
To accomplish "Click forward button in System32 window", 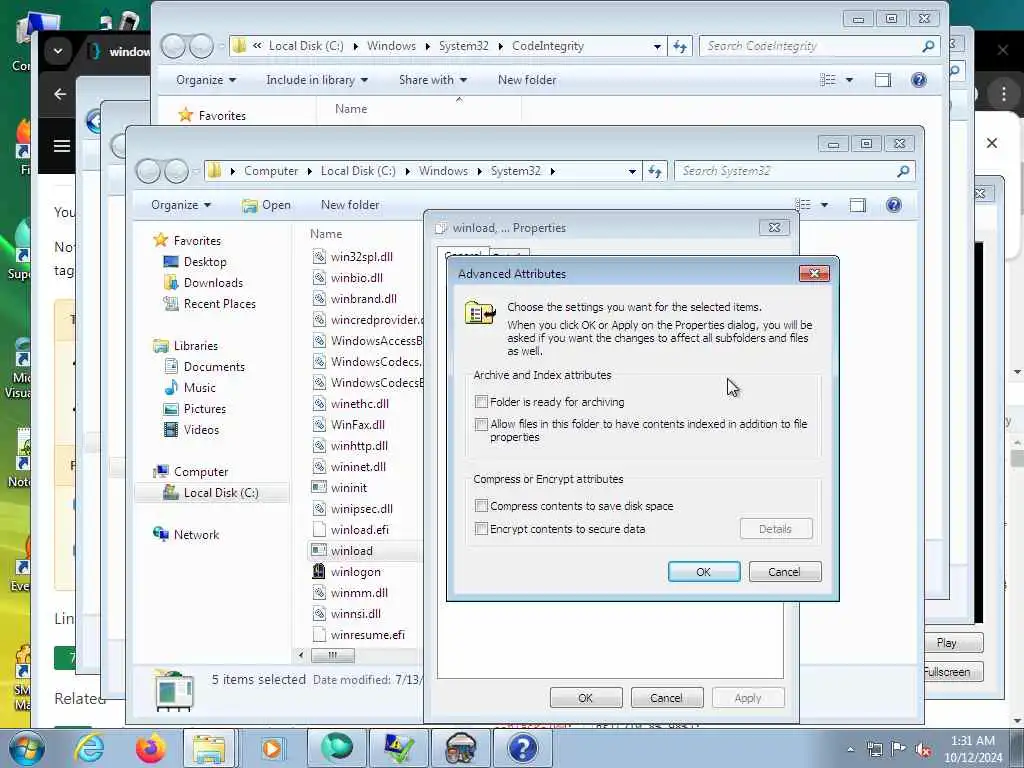I will point(176,172).
